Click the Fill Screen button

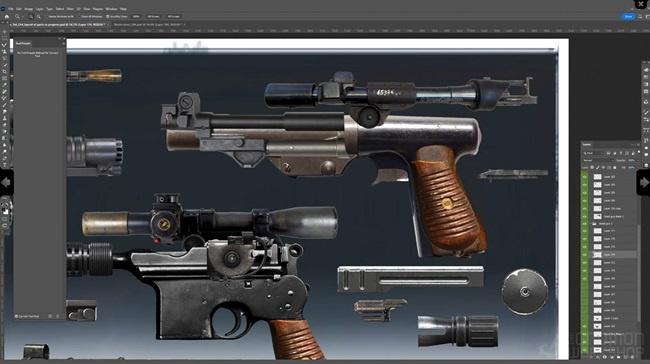tap(173, 17)
